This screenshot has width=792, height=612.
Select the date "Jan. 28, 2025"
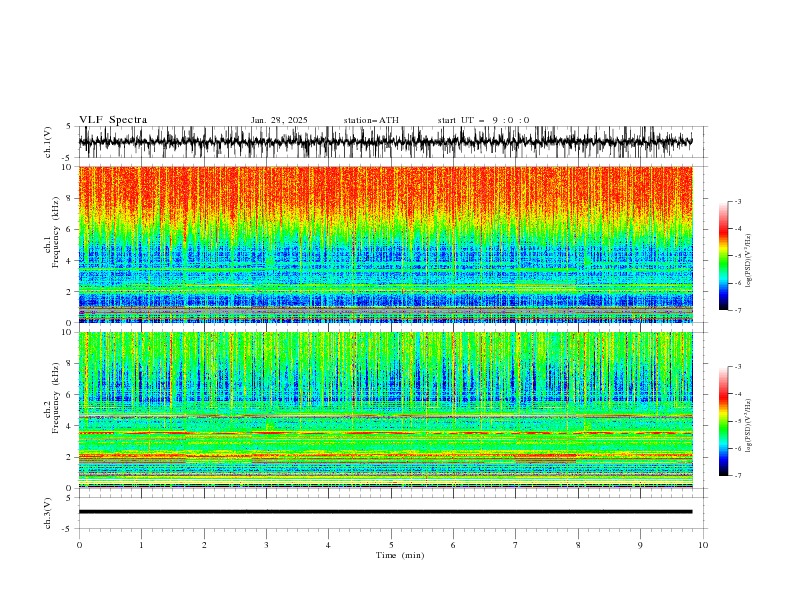tap(279, 120)
